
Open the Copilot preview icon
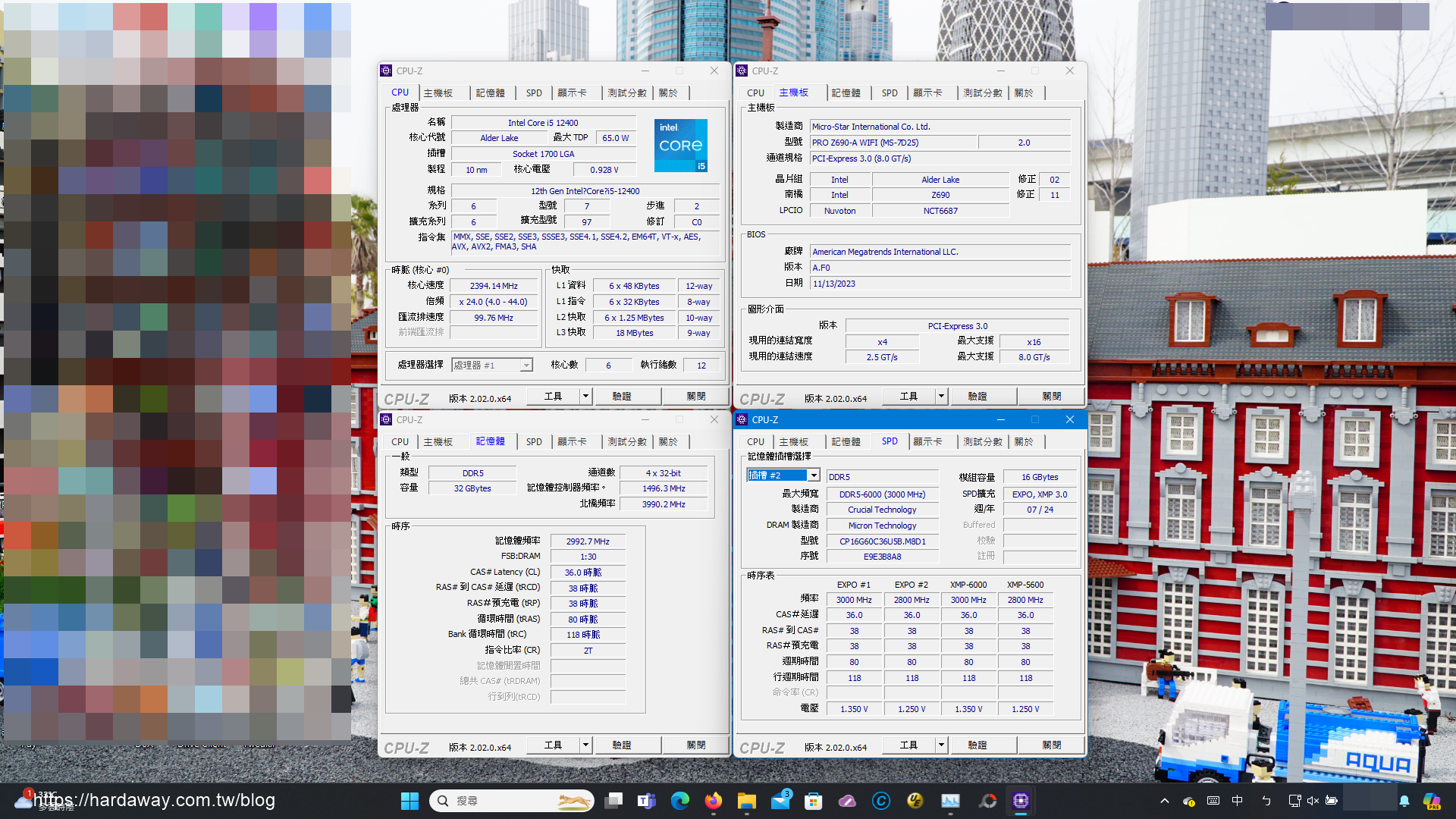[1432, 802]
